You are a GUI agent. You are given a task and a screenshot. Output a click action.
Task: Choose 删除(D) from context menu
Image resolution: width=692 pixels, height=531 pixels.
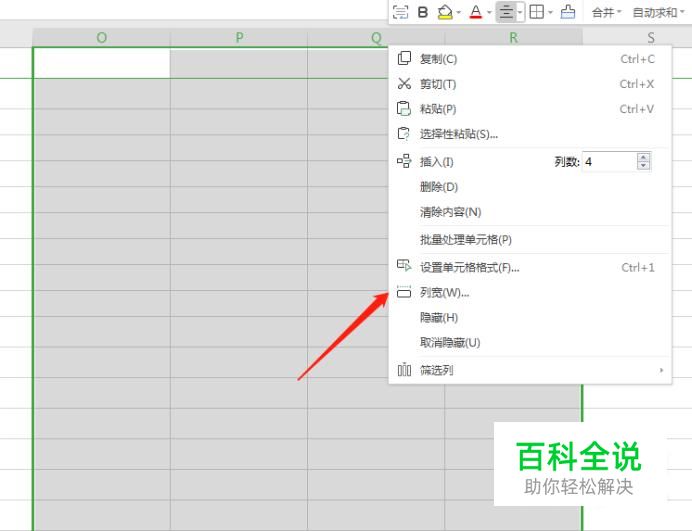tap(530, 187)
